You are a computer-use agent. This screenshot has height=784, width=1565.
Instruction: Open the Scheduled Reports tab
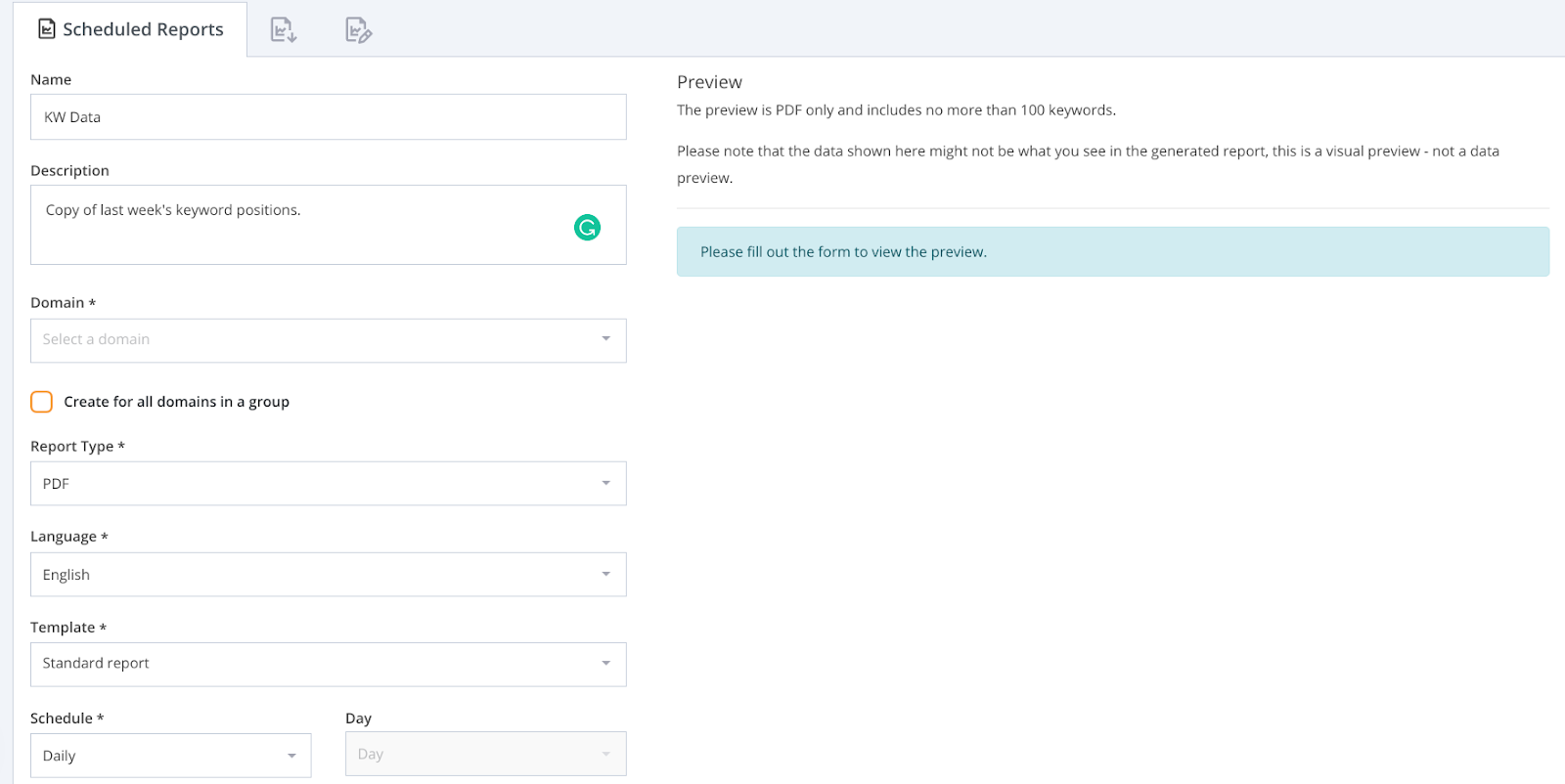pos(130,29)
